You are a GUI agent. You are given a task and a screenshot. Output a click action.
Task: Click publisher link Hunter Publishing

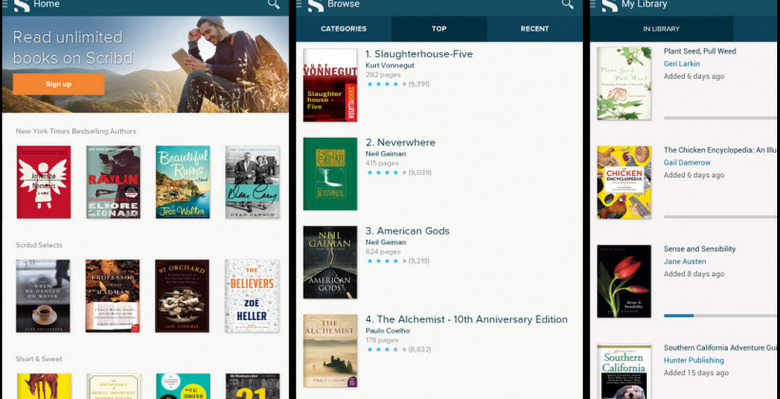tap(693, 360)
